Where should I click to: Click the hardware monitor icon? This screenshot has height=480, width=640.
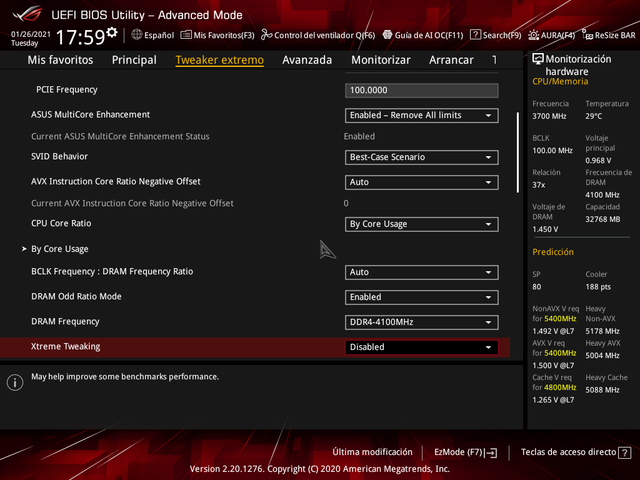538,59
